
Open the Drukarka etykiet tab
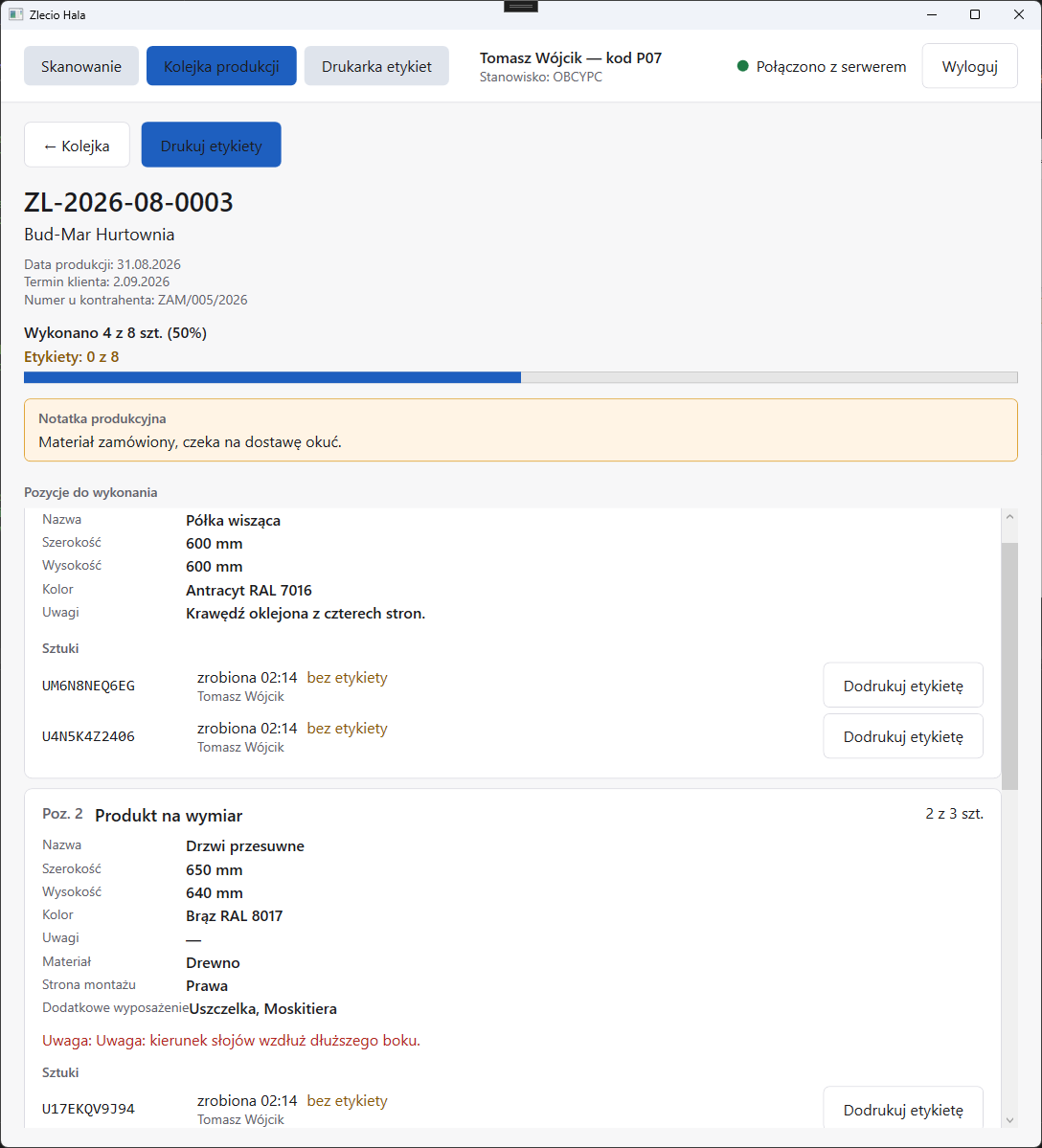point(376,66)
